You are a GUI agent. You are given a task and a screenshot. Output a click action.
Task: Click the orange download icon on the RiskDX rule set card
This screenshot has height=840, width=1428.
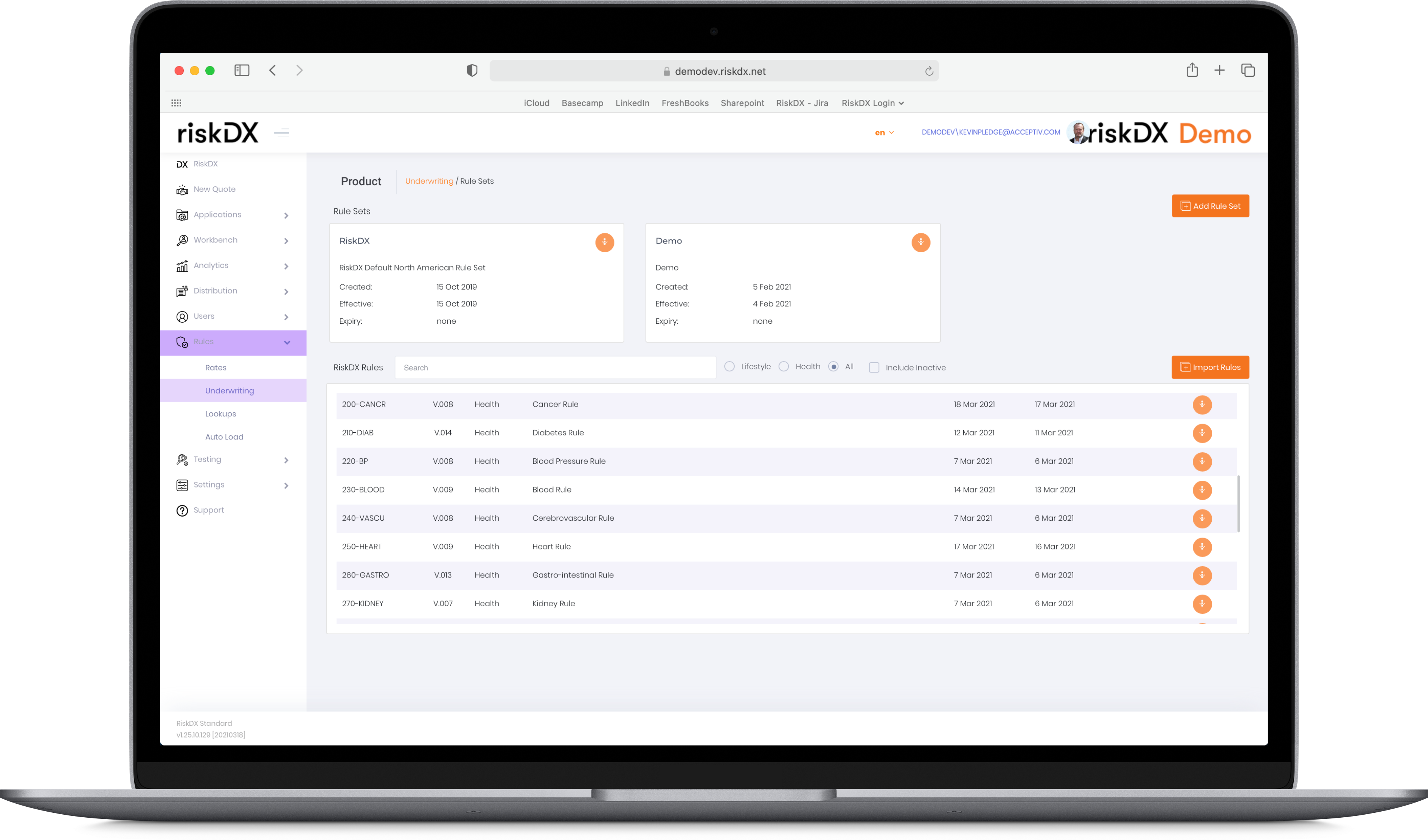click(x=604, y=242)
